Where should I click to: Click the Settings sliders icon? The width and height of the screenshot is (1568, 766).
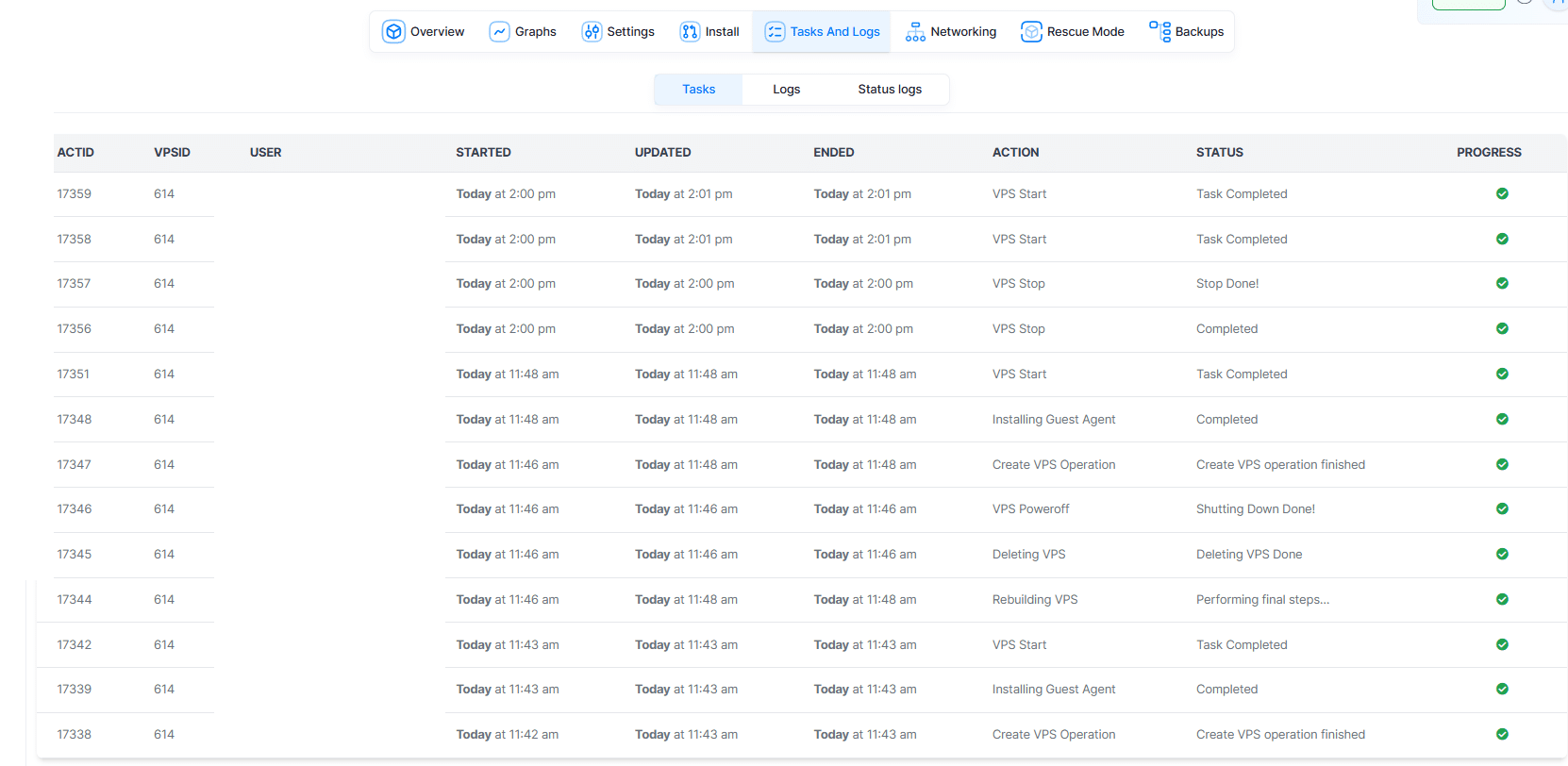pos(592,32)
